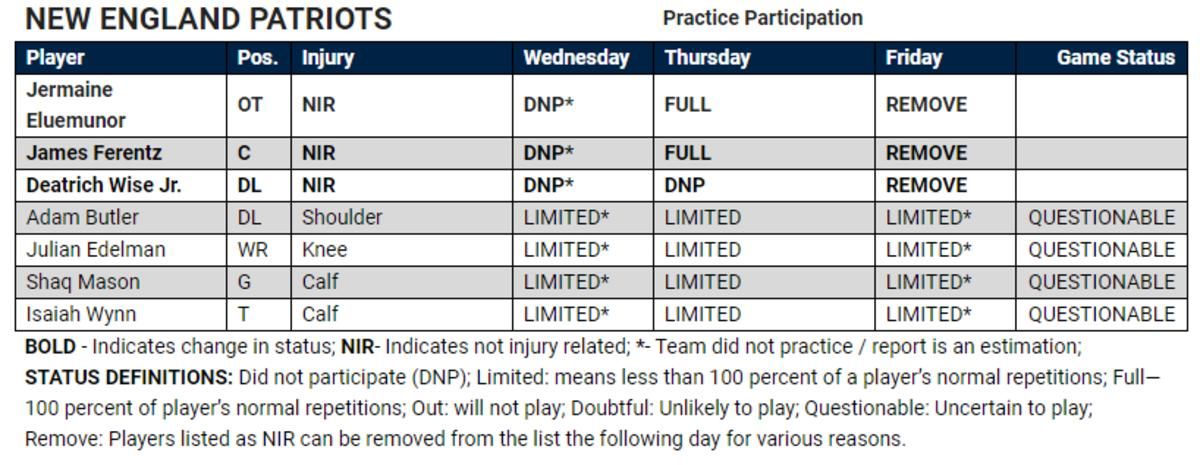
Task: Click the Adam Butler player name
Action: point(82,217)
